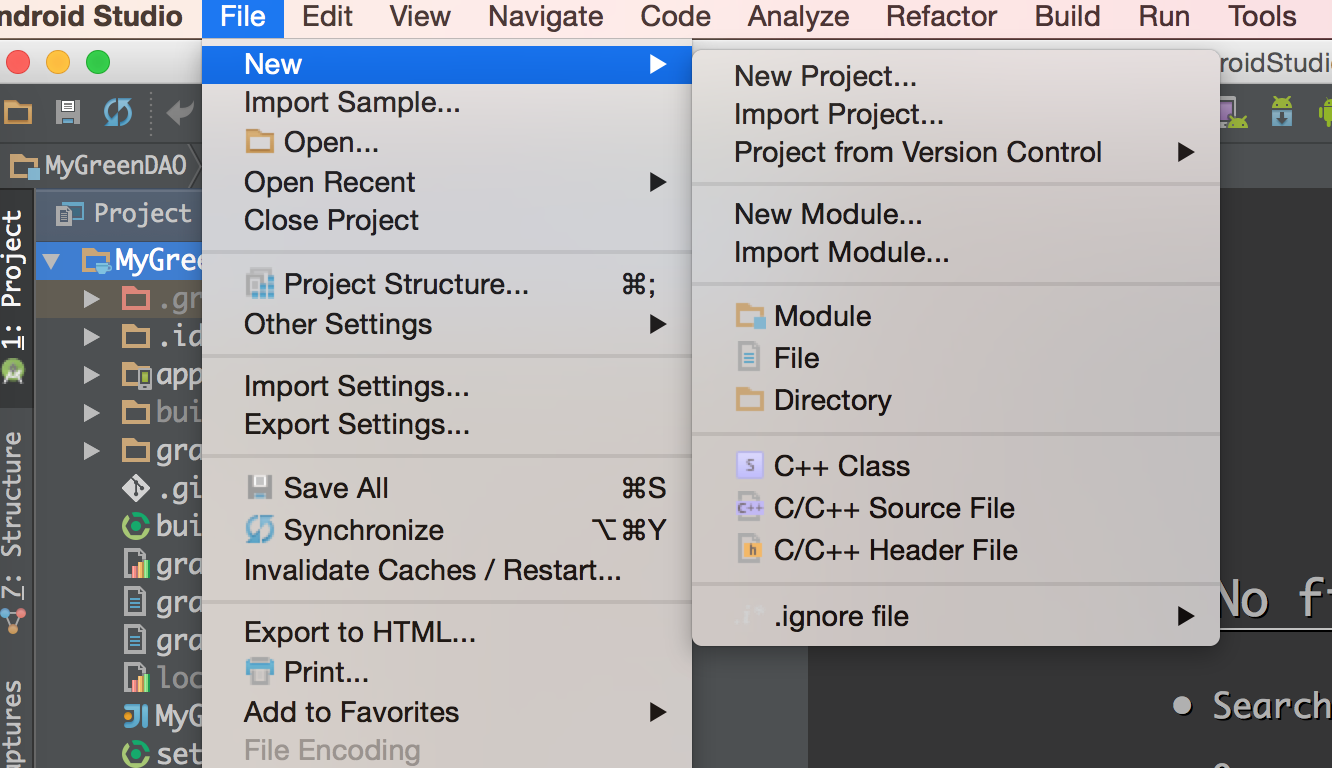Viewport: 1332px width, 768px height.
Task: Expand the MyGreenDAO project tree root
Action: [51, 262]
